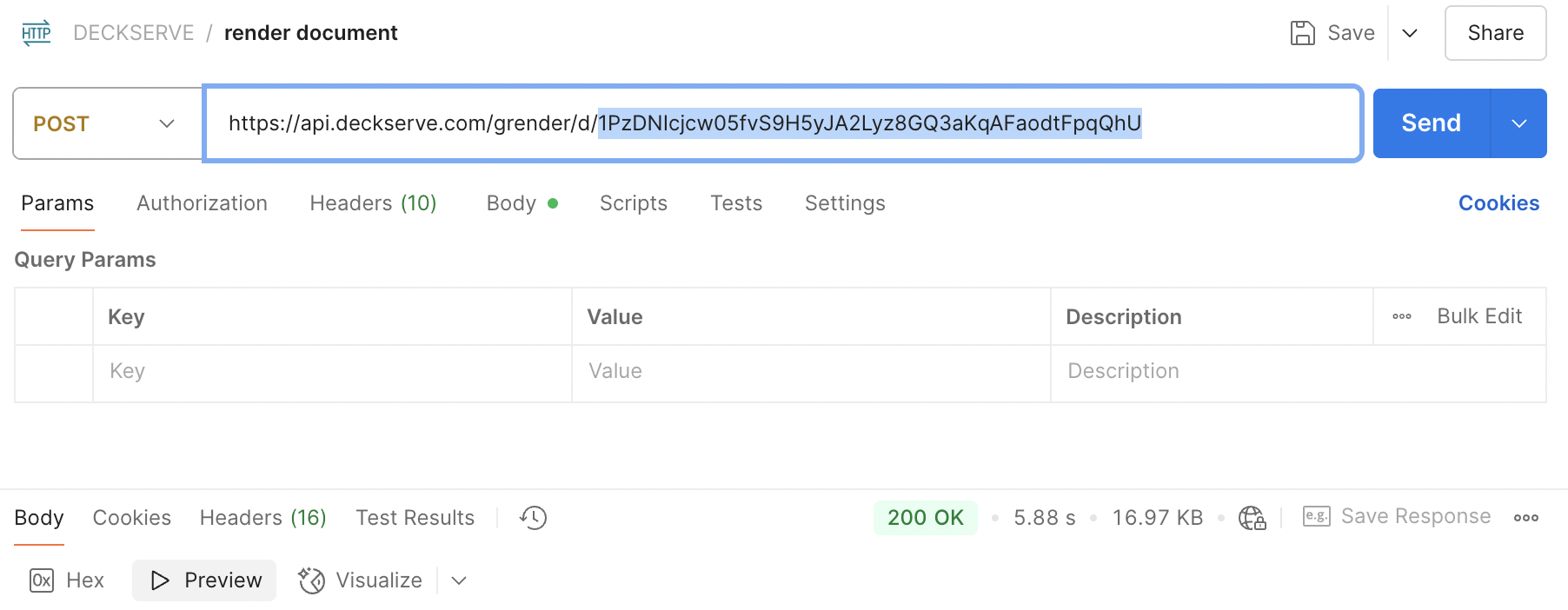Click the 'render document' request name
The image size is (1568, 610).
(311, 33)
